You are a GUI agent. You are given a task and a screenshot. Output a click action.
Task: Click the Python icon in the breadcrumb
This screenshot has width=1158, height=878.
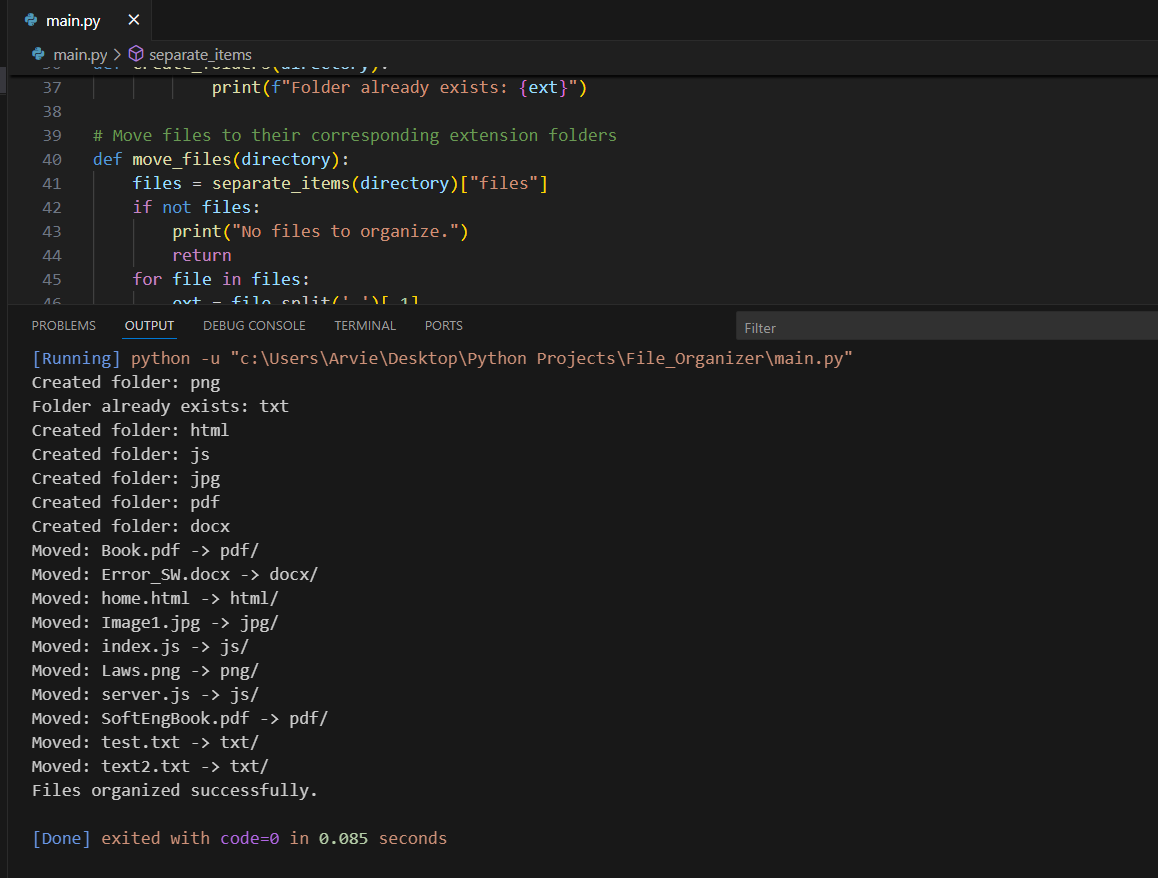[x=38, y=54]
